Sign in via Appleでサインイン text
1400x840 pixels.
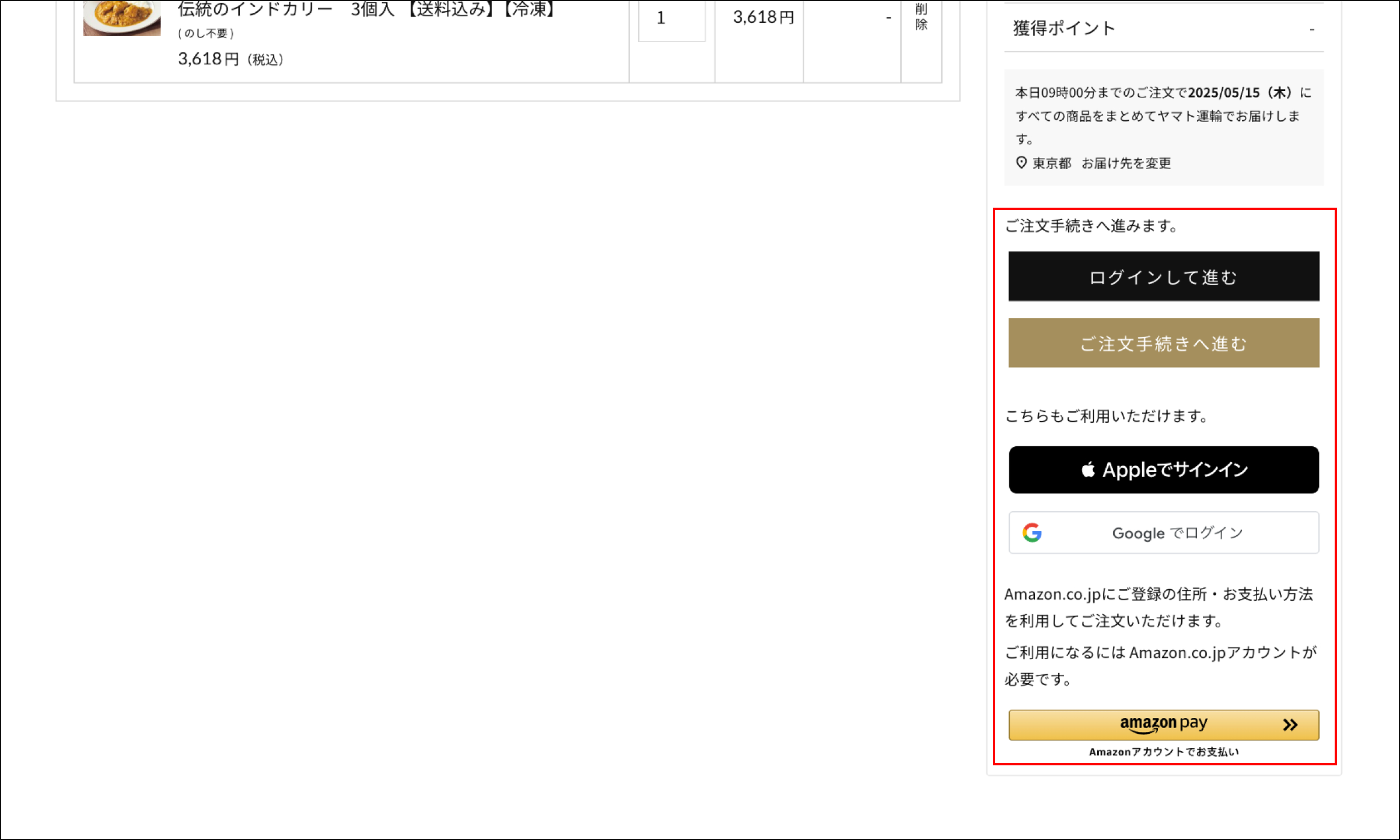point(1175,470)
